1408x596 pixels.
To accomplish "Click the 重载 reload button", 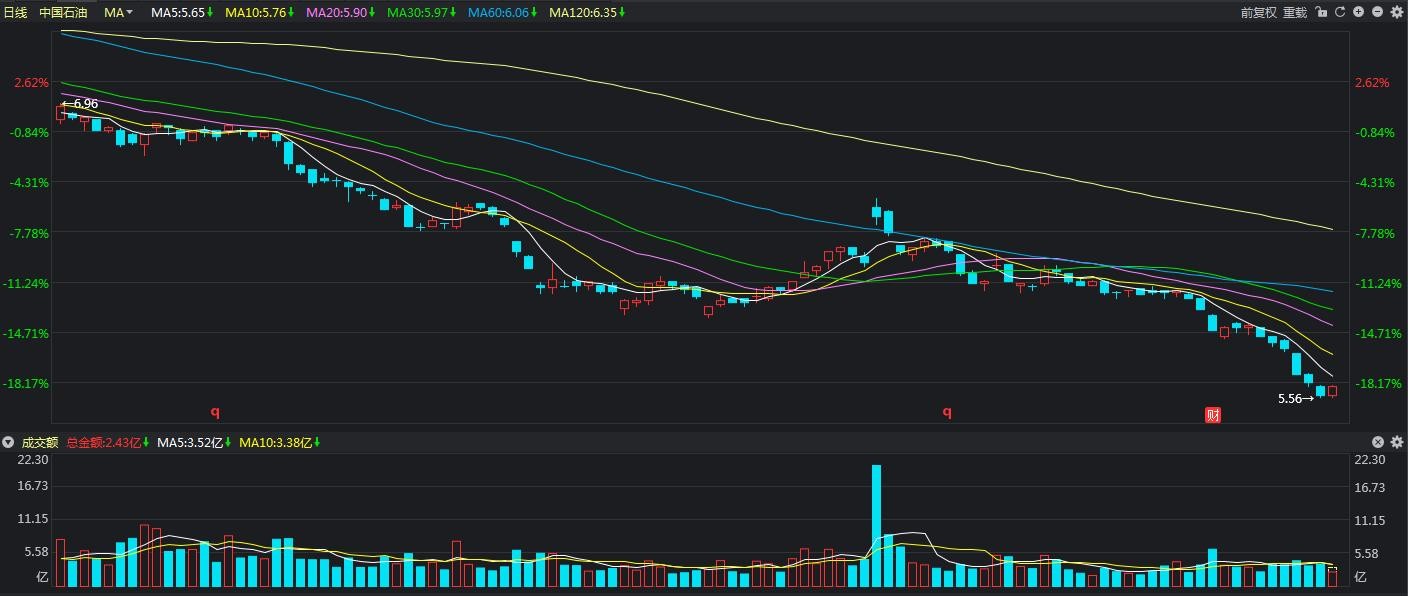I will [1295, 13].
